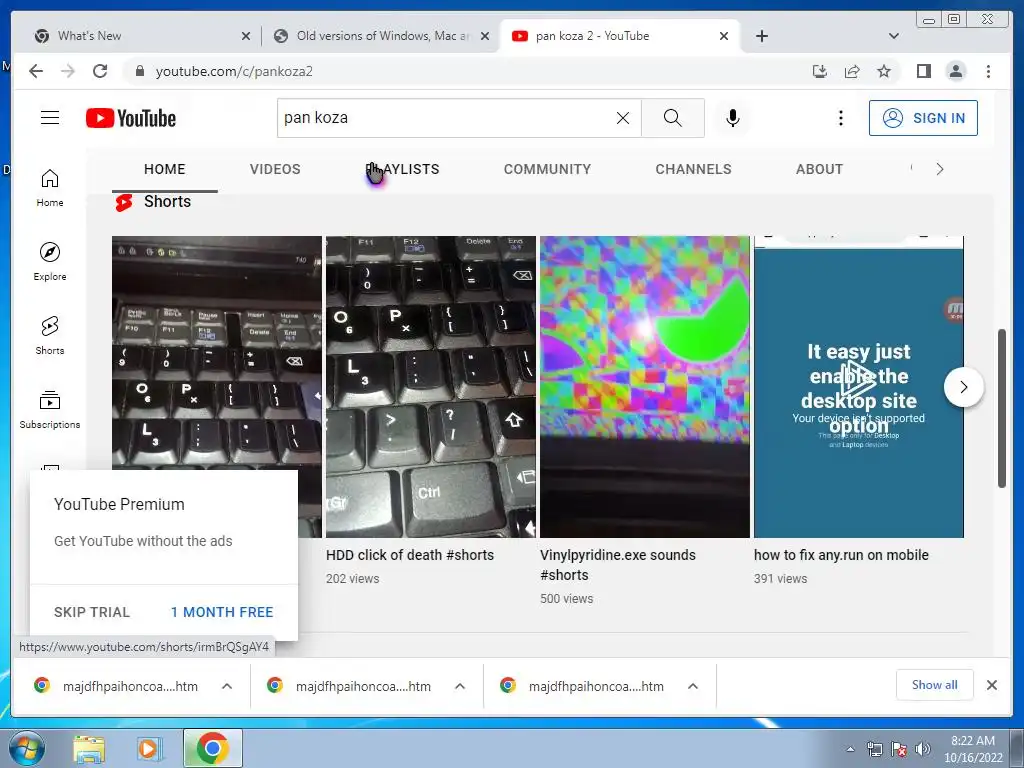Go back with the browser back arrow
Viewport: 1024px width, 768px height.
[36, 71]
